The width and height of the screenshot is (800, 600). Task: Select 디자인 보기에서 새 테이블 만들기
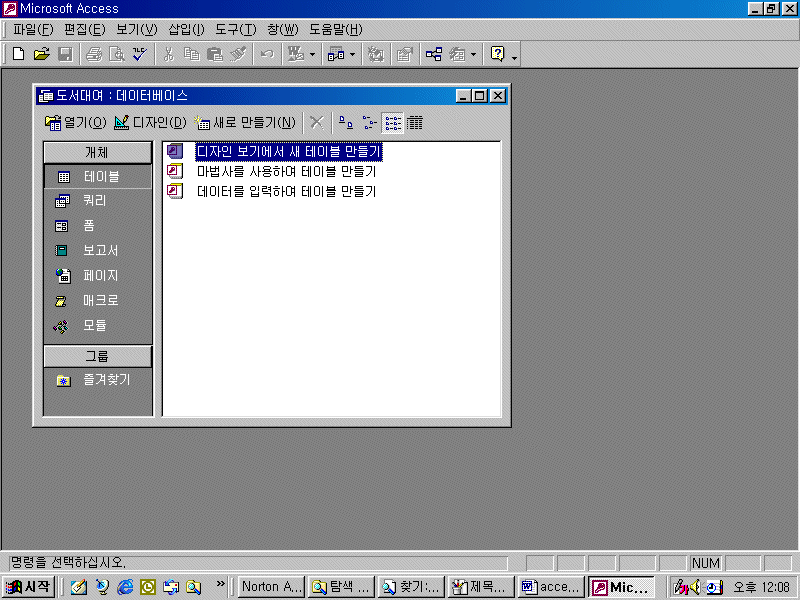(x=289, y=151)
